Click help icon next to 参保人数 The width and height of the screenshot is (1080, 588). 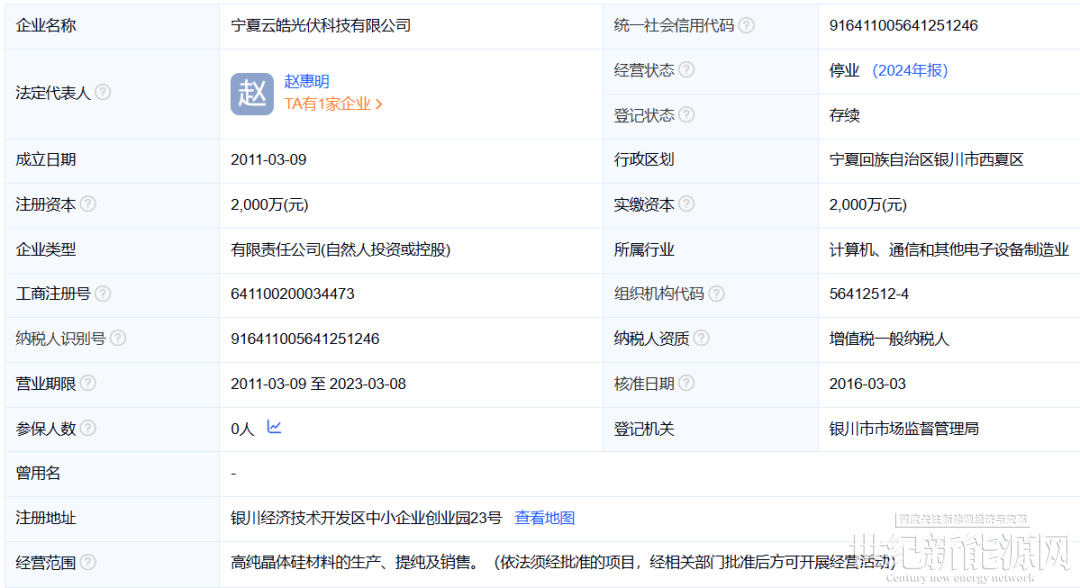(88, 428)
